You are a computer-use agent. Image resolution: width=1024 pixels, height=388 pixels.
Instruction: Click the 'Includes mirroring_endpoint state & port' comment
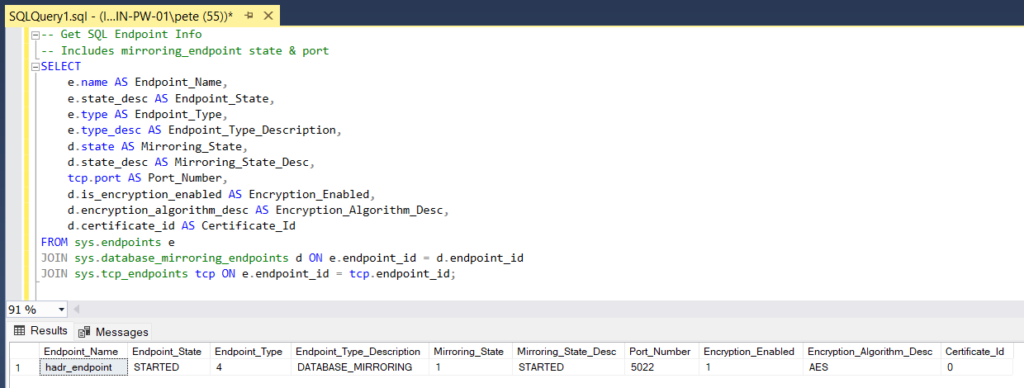(x=185, y=50)
